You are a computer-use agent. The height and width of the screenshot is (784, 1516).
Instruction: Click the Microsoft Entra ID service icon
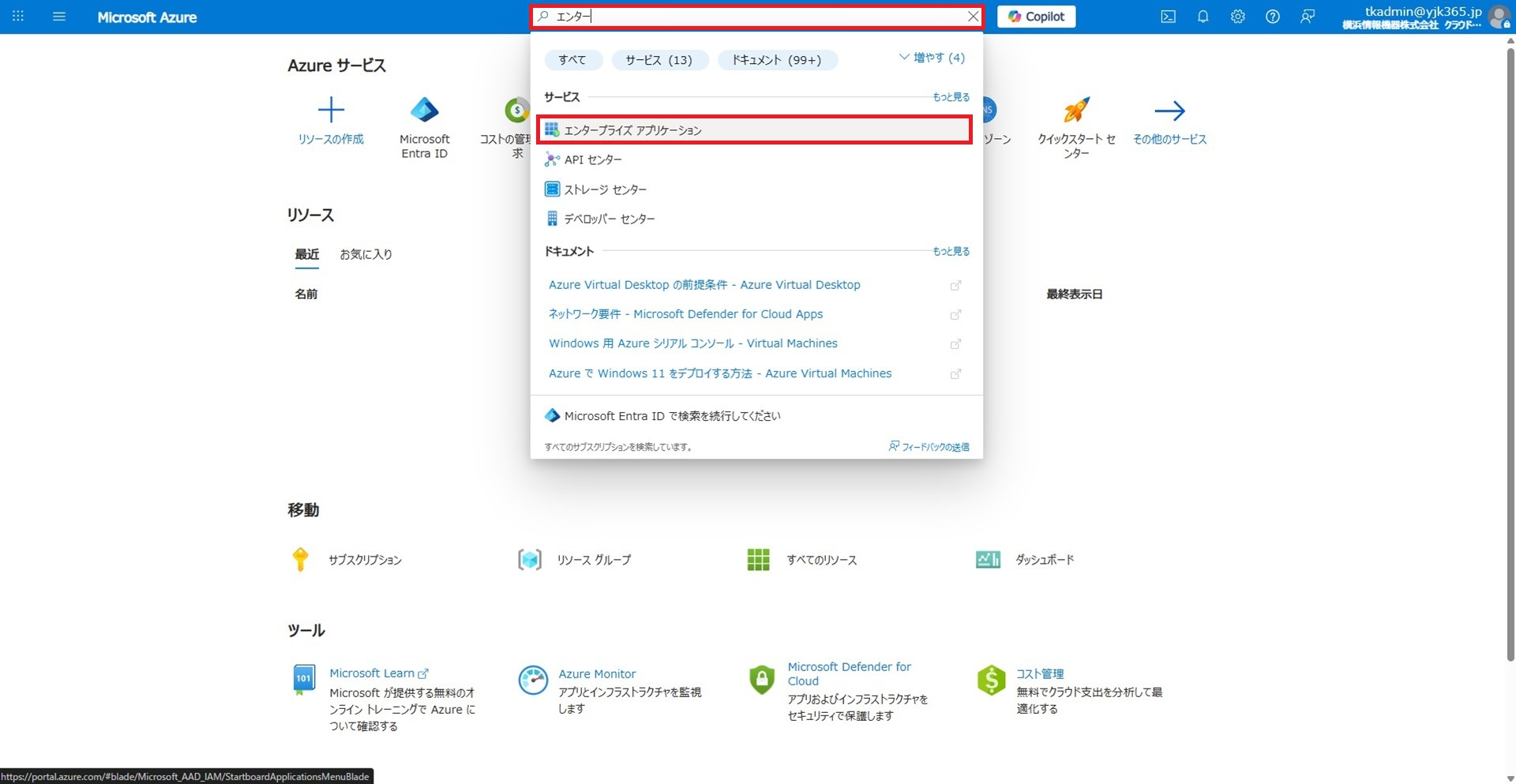pyautogui.click(x=424, y=111)
